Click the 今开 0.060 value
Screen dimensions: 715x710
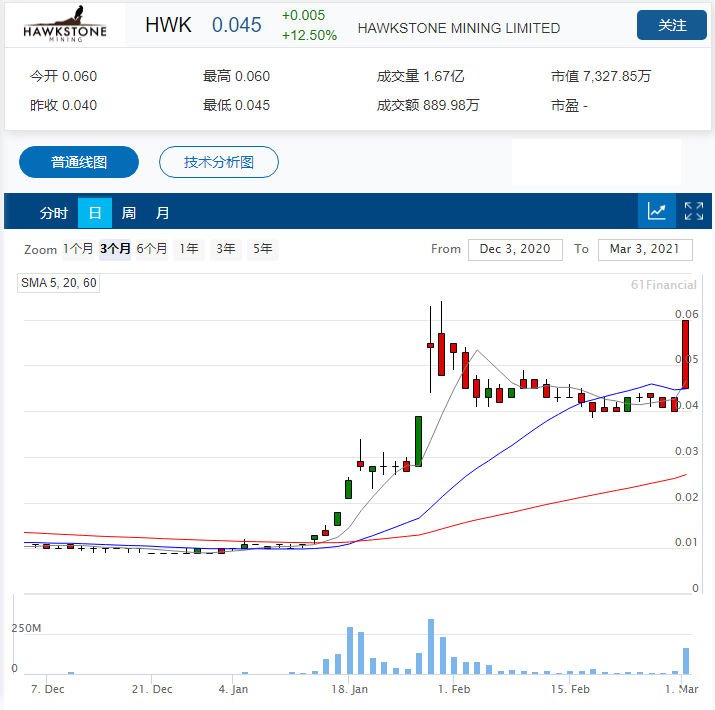[63, 76]
